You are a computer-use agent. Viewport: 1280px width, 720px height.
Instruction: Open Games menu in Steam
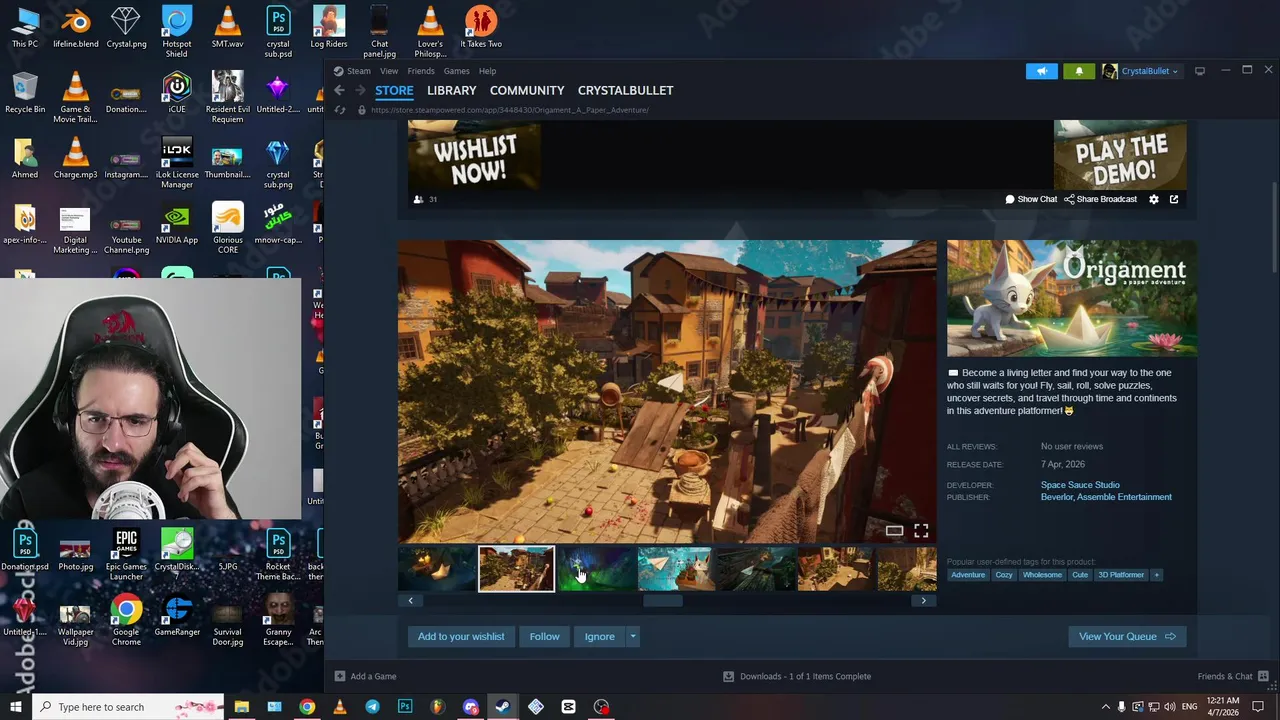click(456, 71)
